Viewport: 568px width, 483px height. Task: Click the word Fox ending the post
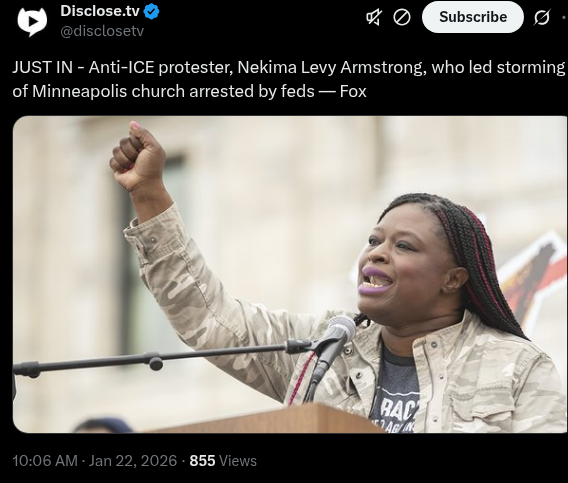[x=353, y=91]
